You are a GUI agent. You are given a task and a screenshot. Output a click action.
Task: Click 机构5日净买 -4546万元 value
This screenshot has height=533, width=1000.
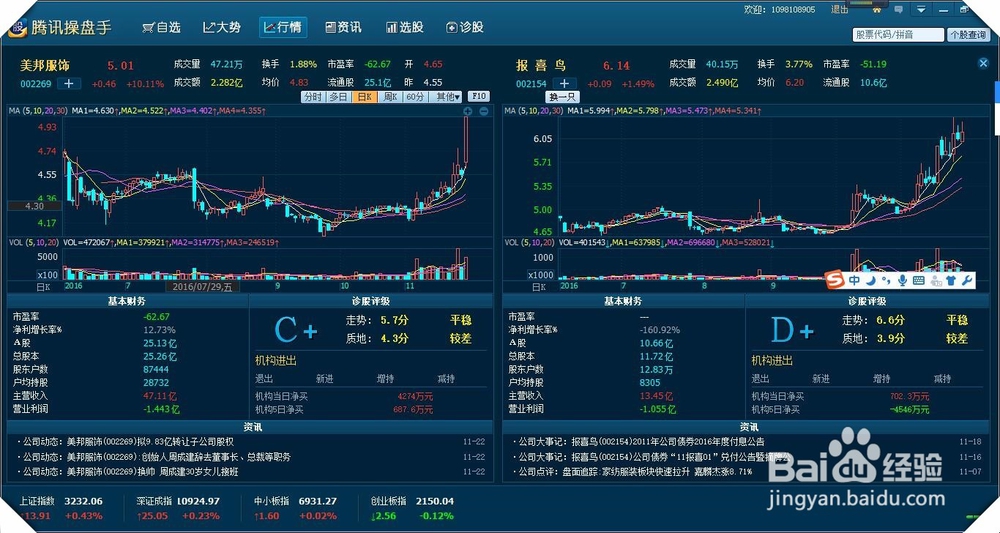[x=909, y=410]
